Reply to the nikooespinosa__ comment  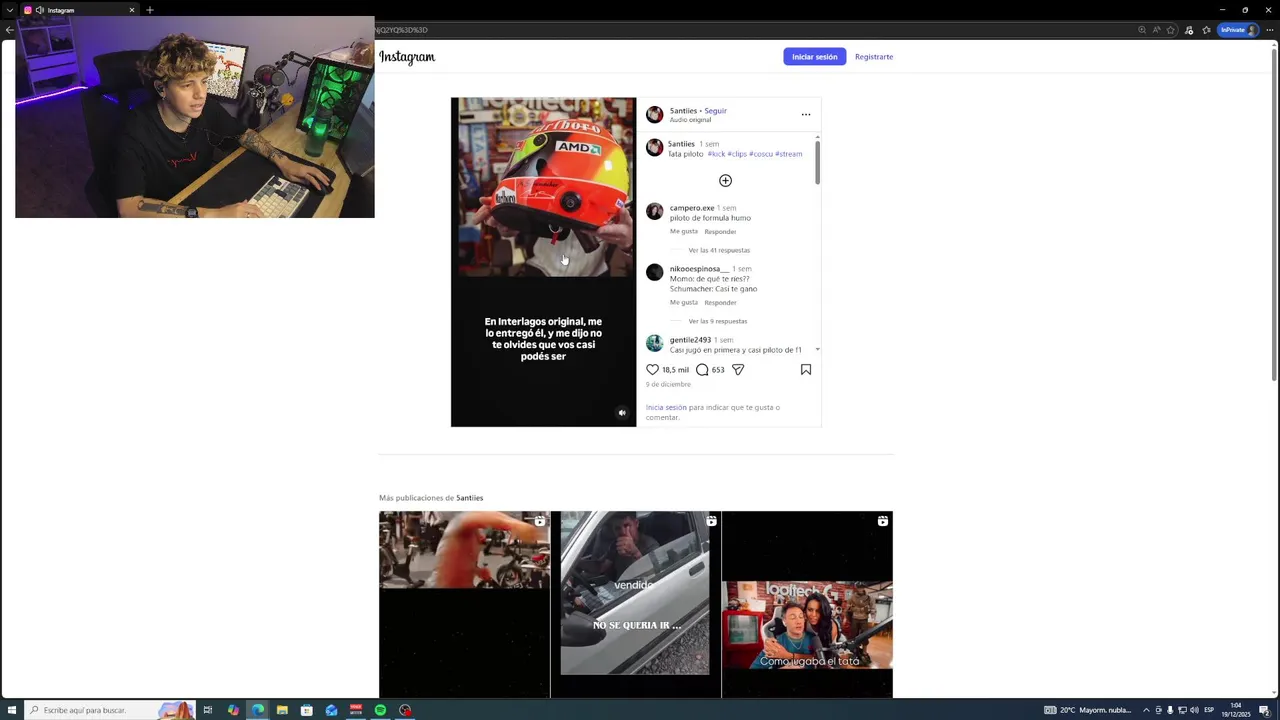pyautogui.click(x=720, y=302)
